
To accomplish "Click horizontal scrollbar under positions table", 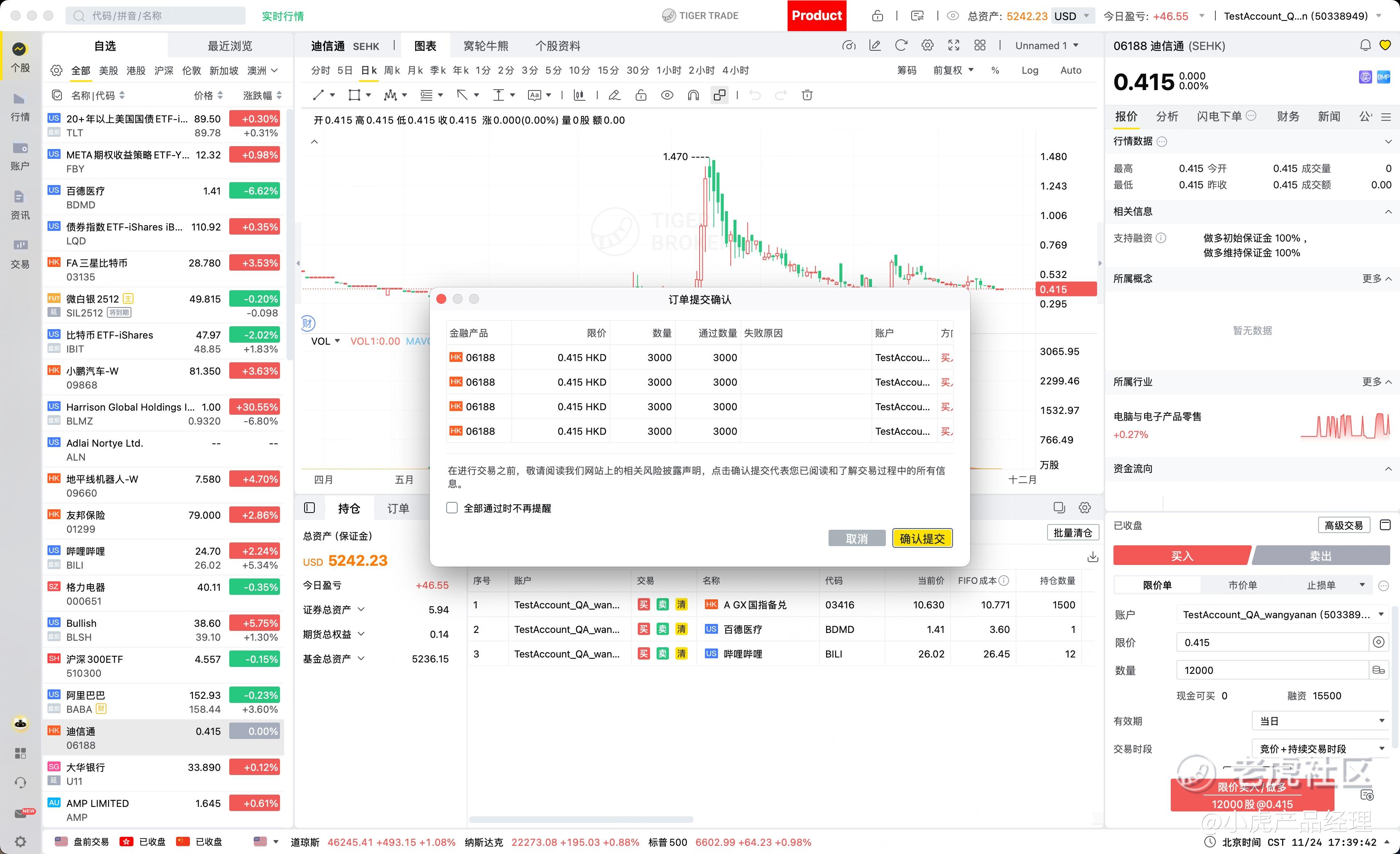I will (581, 820).
